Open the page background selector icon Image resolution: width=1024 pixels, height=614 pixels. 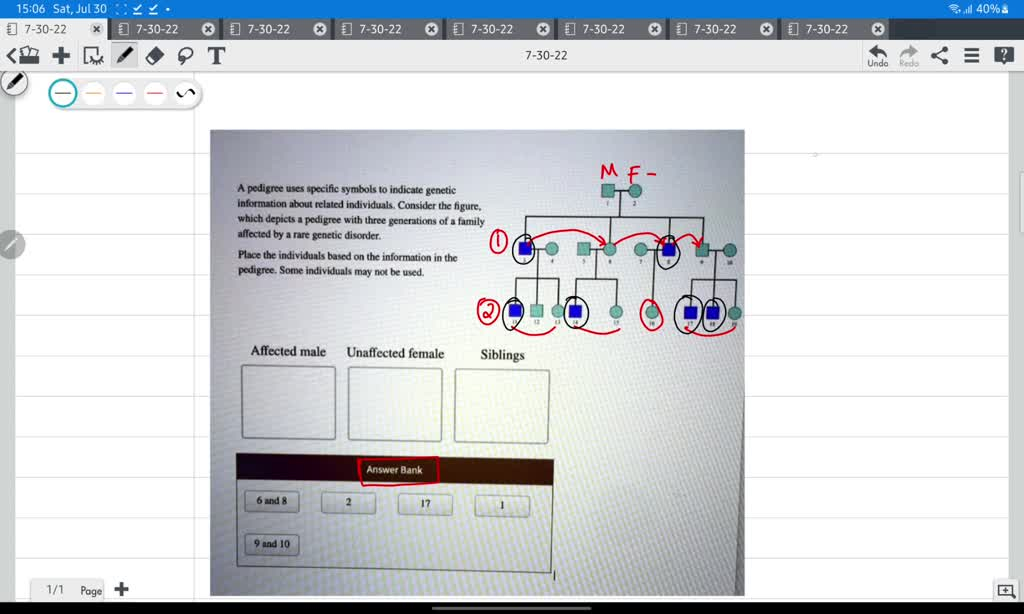(93, 56)
